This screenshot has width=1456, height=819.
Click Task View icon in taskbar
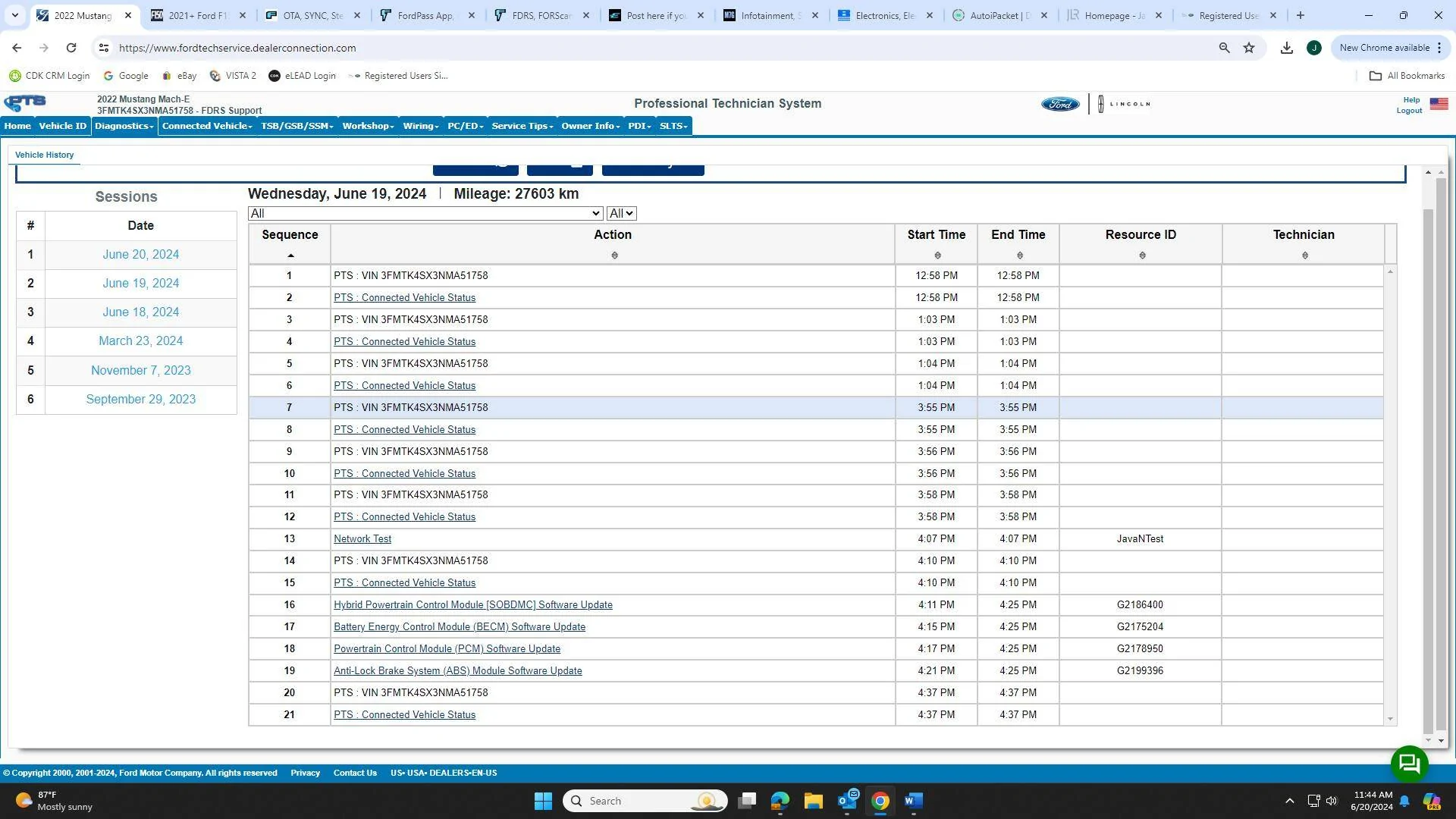click(747, 801)
